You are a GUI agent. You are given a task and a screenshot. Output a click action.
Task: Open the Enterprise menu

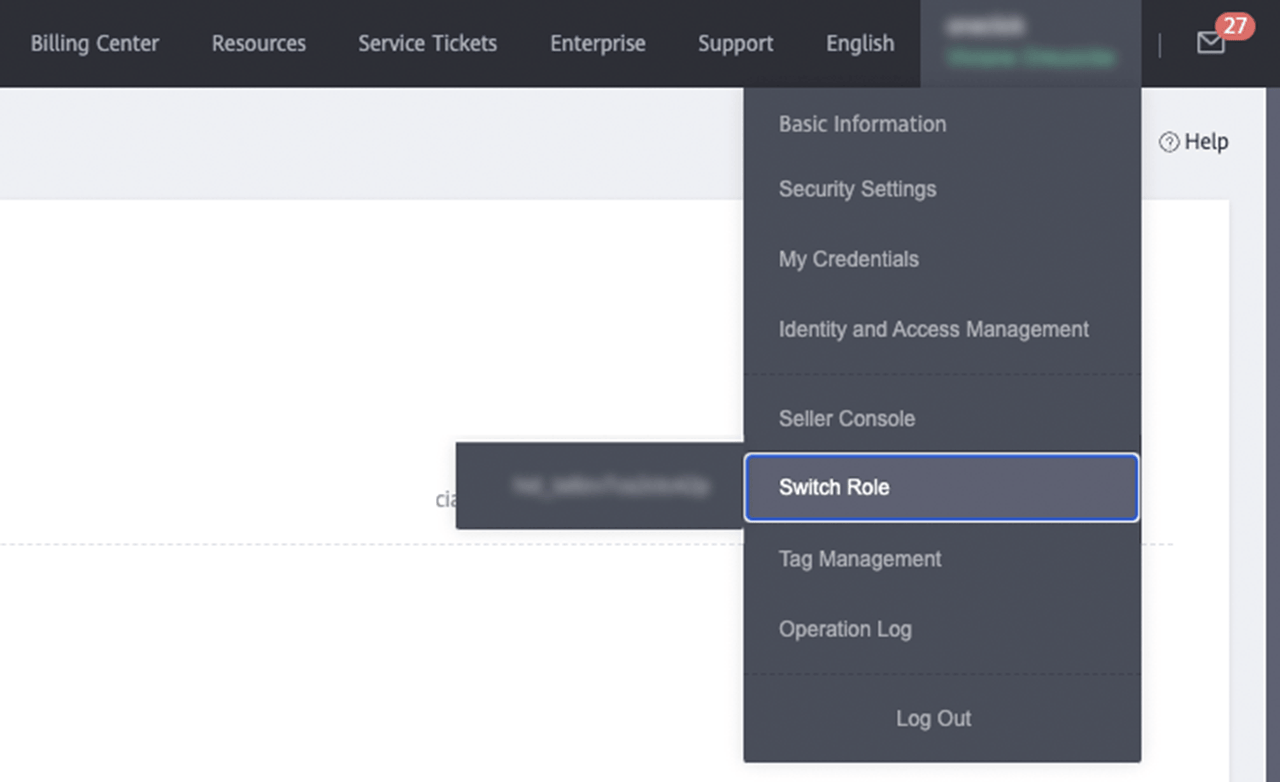click(x=597, y=44)
